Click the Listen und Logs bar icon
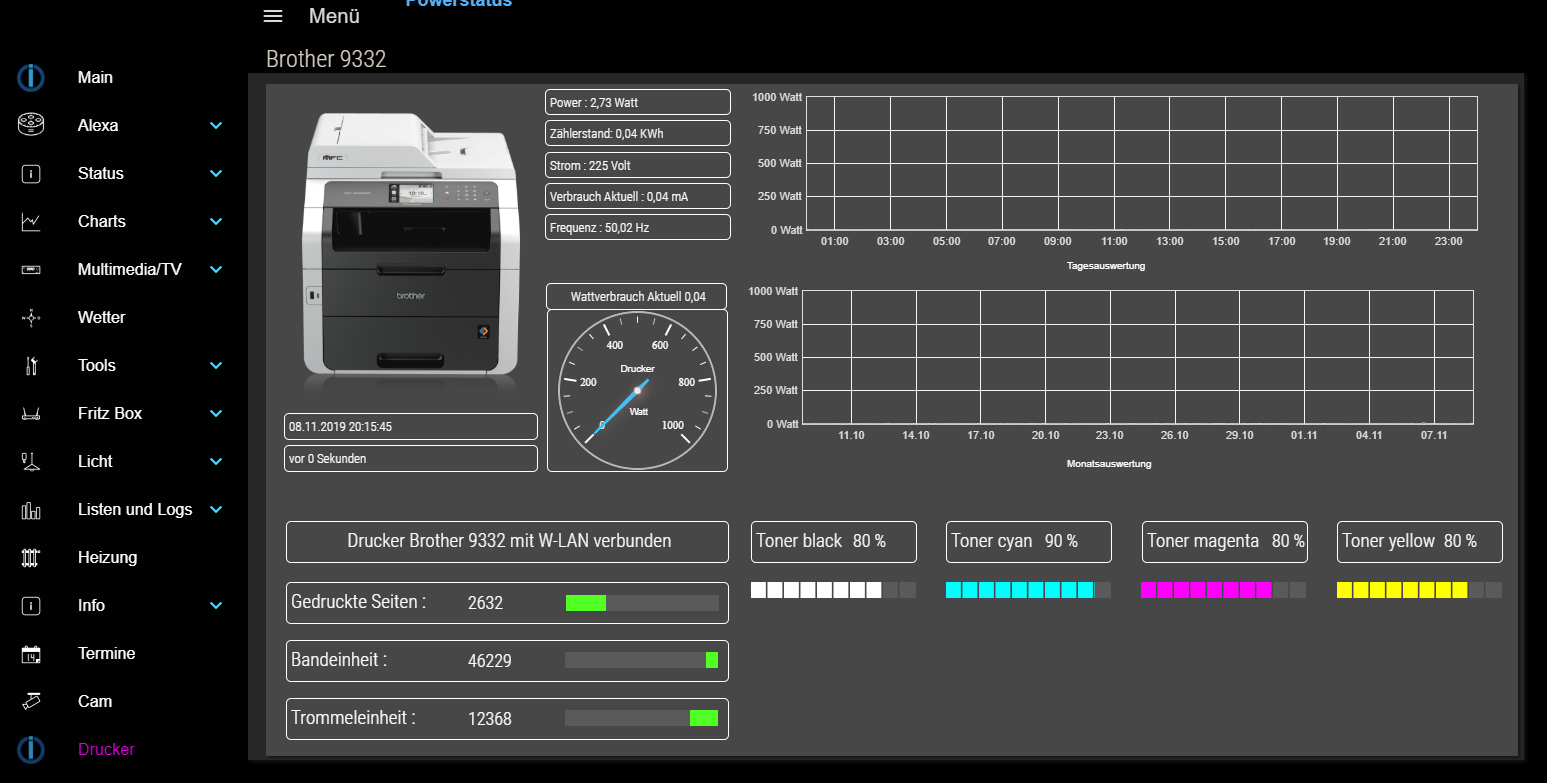The image size is (1547, 783). (x=31, y=510)
